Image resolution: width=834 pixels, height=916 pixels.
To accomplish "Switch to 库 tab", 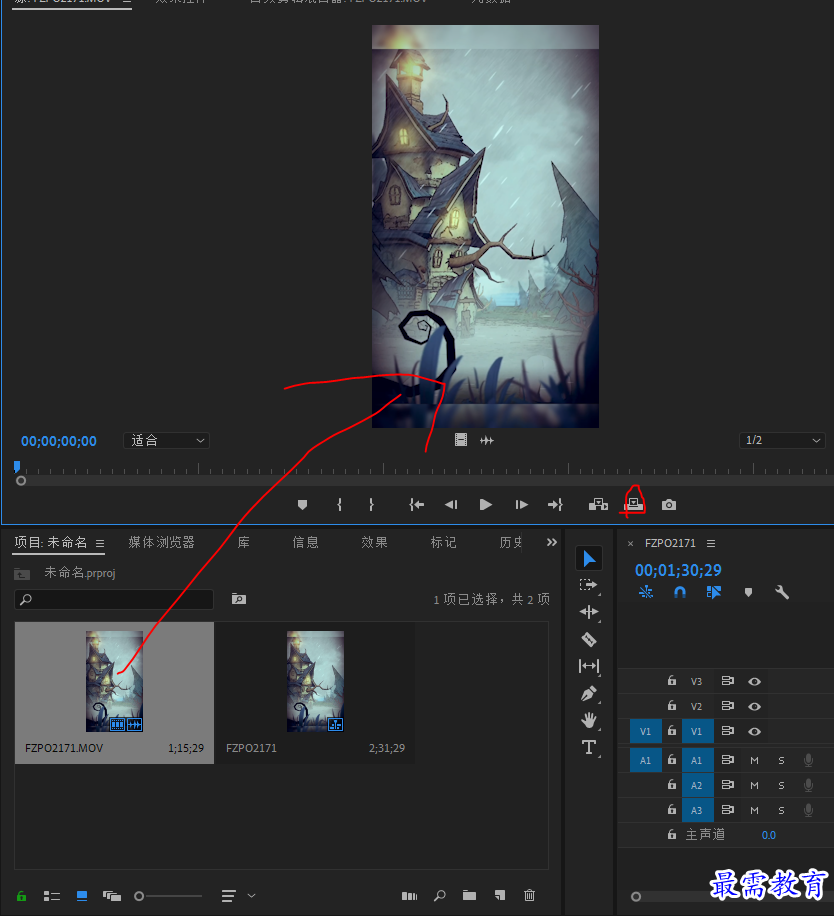I will click(244, 542).
